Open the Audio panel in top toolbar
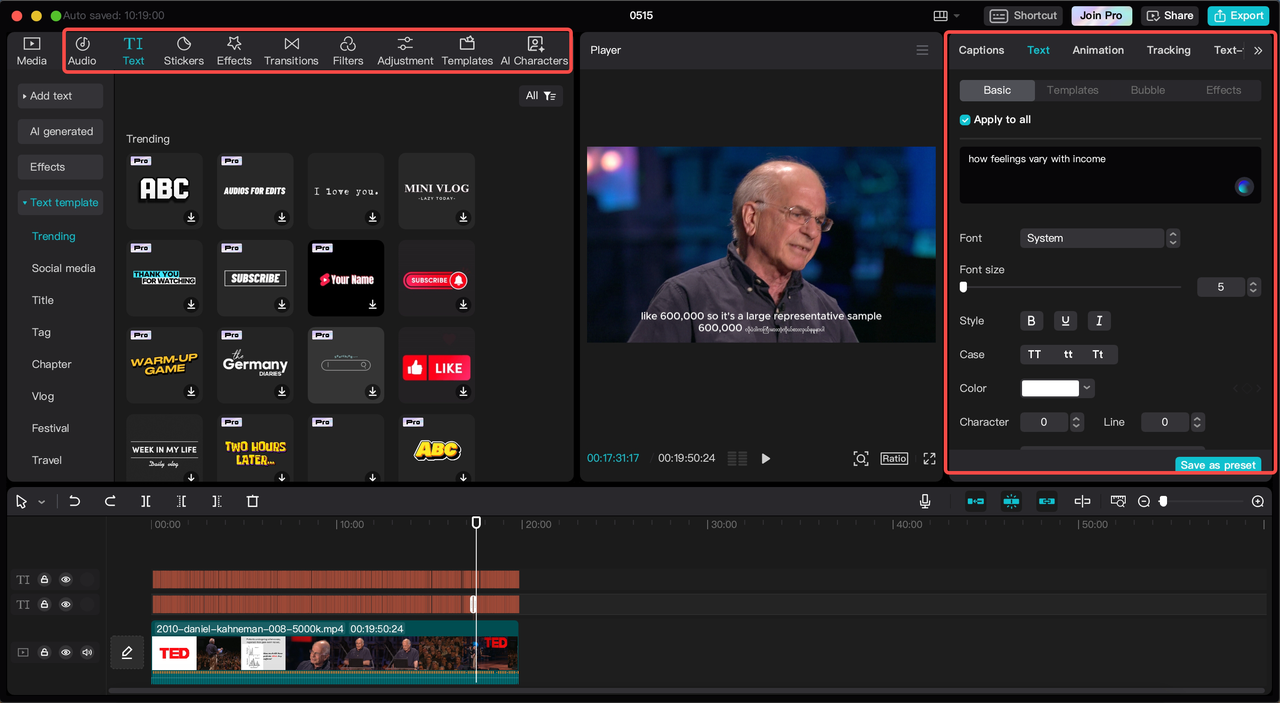The image size is (1280, 703). pos(82,51)
